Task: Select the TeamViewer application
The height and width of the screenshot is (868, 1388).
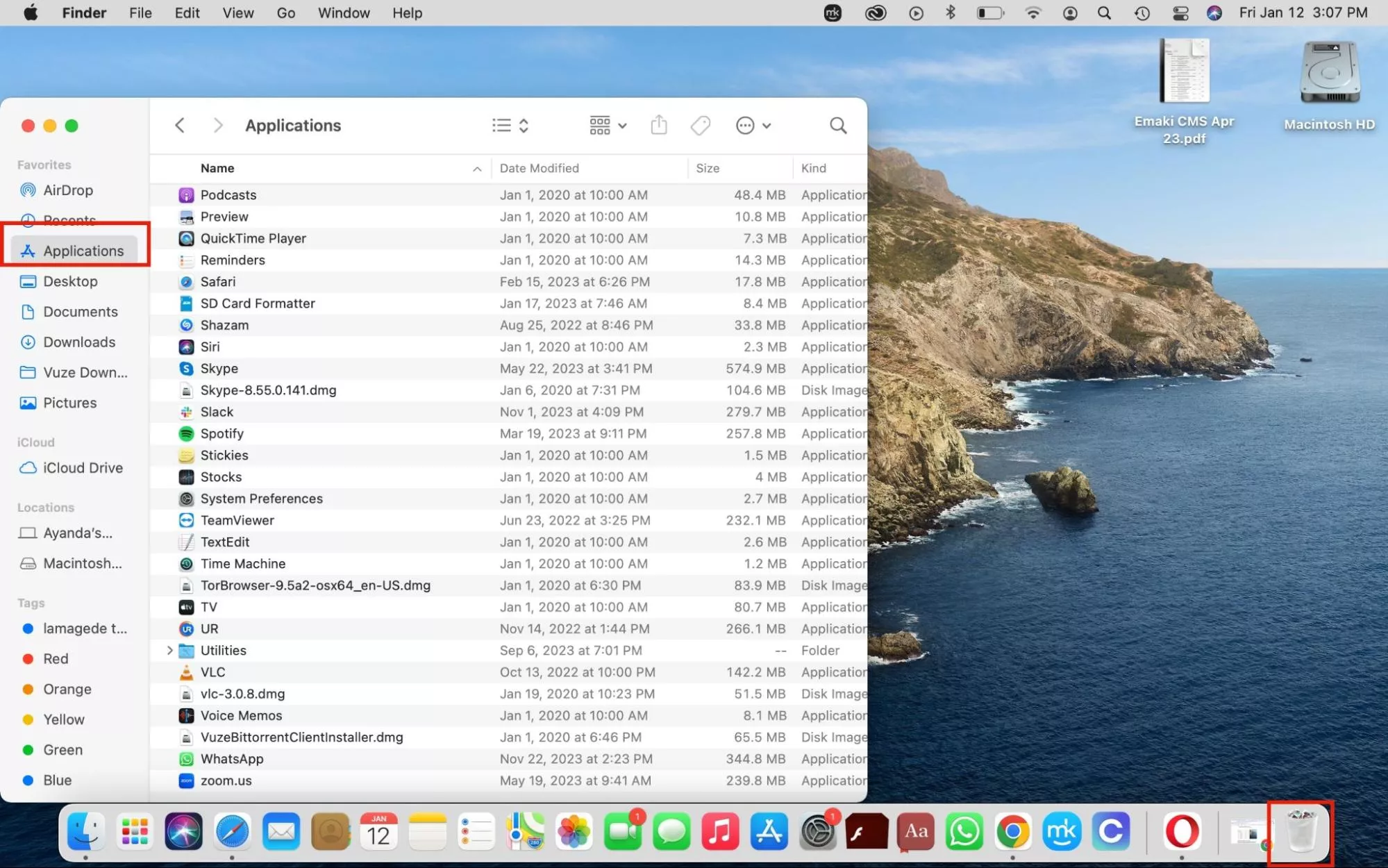Action: pos(509,520)
